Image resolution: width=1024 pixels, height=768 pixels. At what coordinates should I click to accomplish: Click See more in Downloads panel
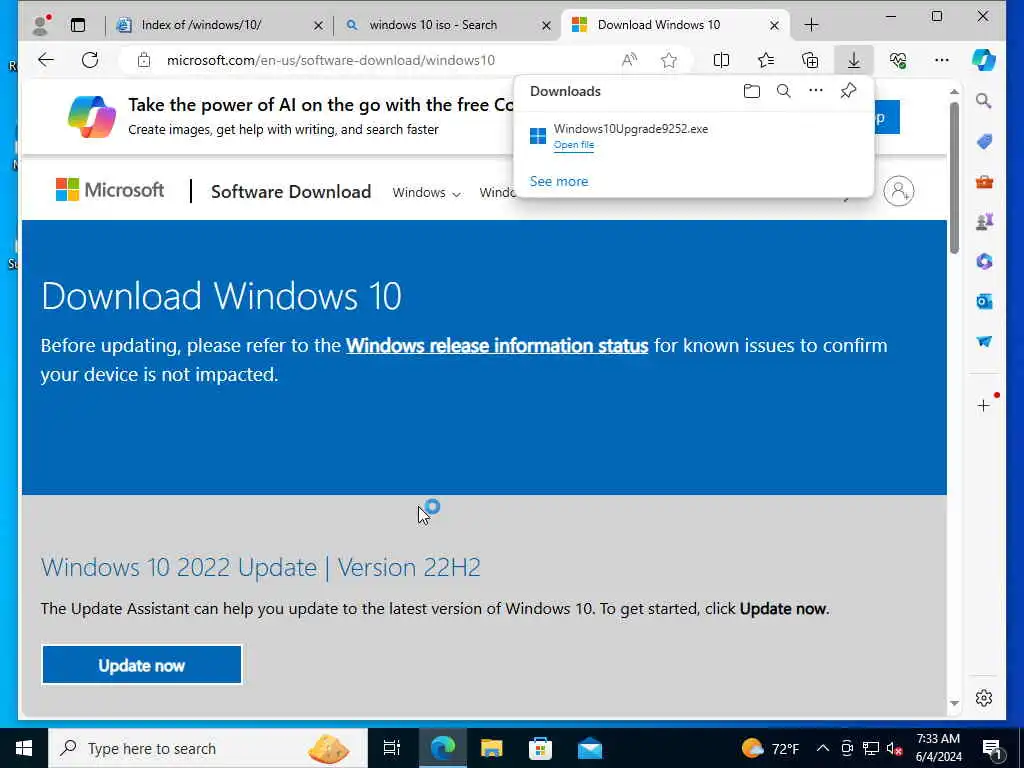(x=559, y=181)
